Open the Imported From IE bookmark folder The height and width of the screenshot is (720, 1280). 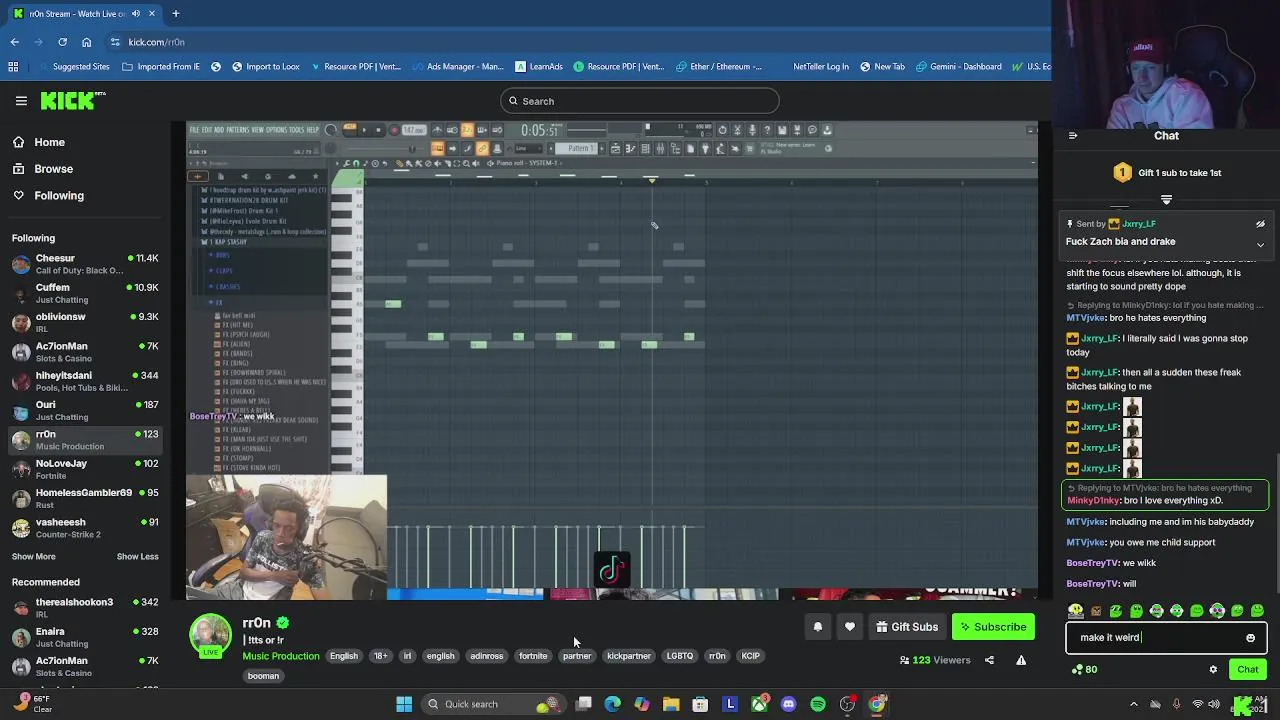[x=160, y=67]
